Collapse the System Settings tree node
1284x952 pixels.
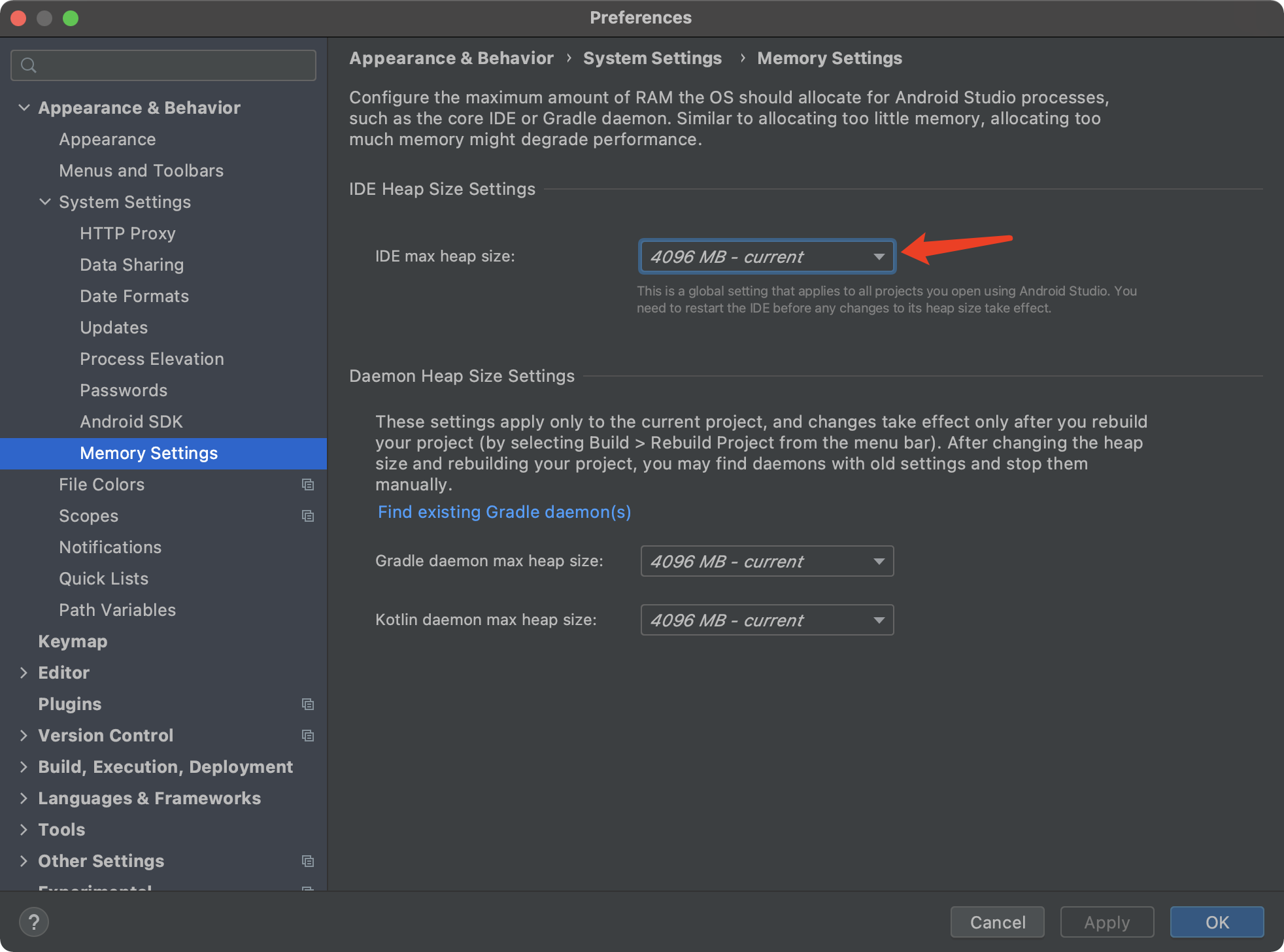pos(45,201)
